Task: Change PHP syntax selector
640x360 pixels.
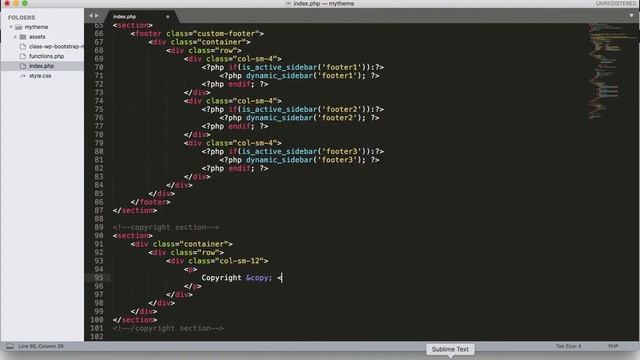Action: [613, 346]
